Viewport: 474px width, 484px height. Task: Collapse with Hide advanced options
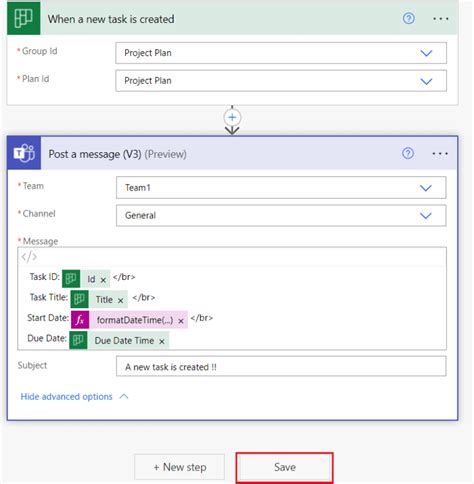[x=74, y=397]
